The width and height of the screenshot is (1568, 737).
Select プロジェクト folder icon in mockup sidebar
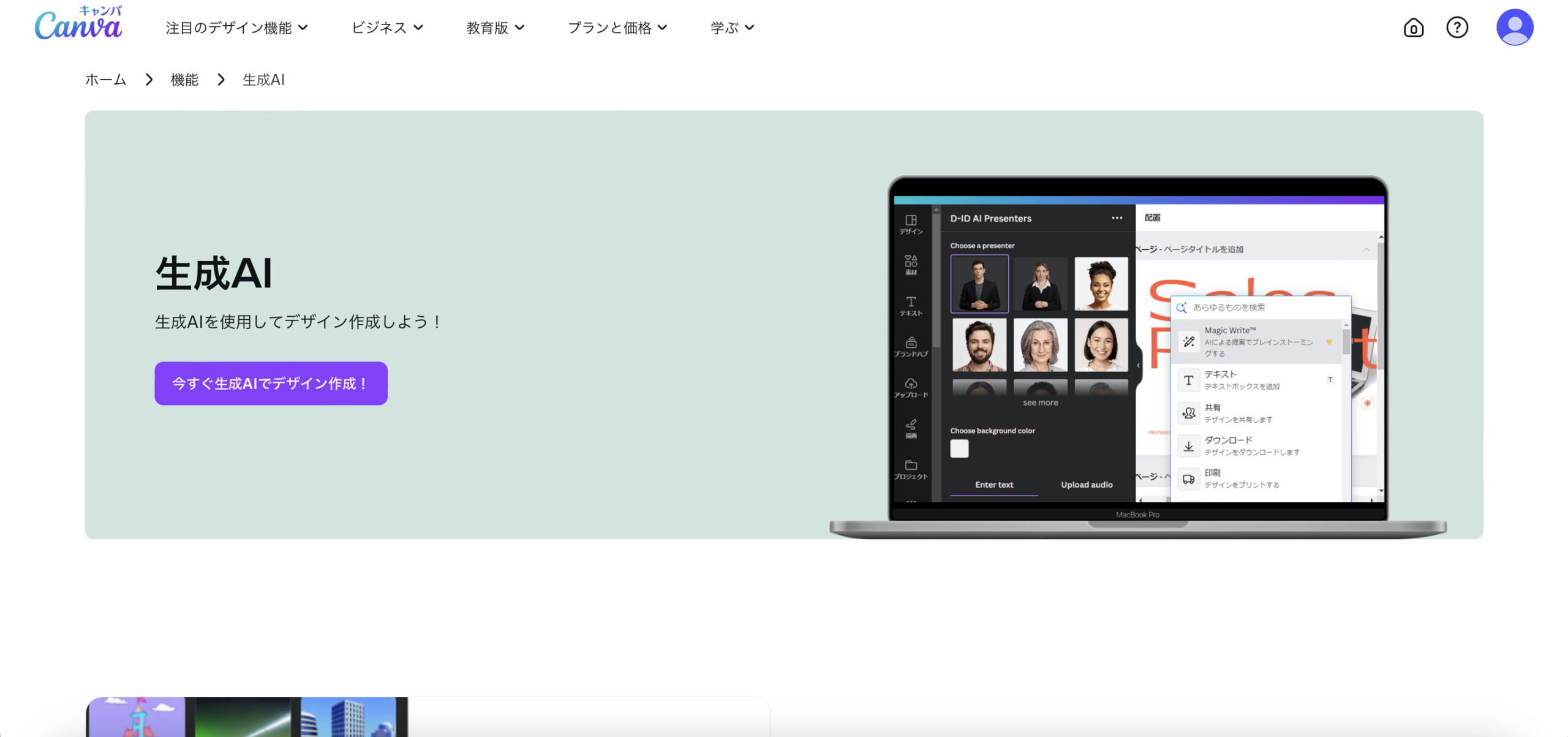(x=911, y=469)
